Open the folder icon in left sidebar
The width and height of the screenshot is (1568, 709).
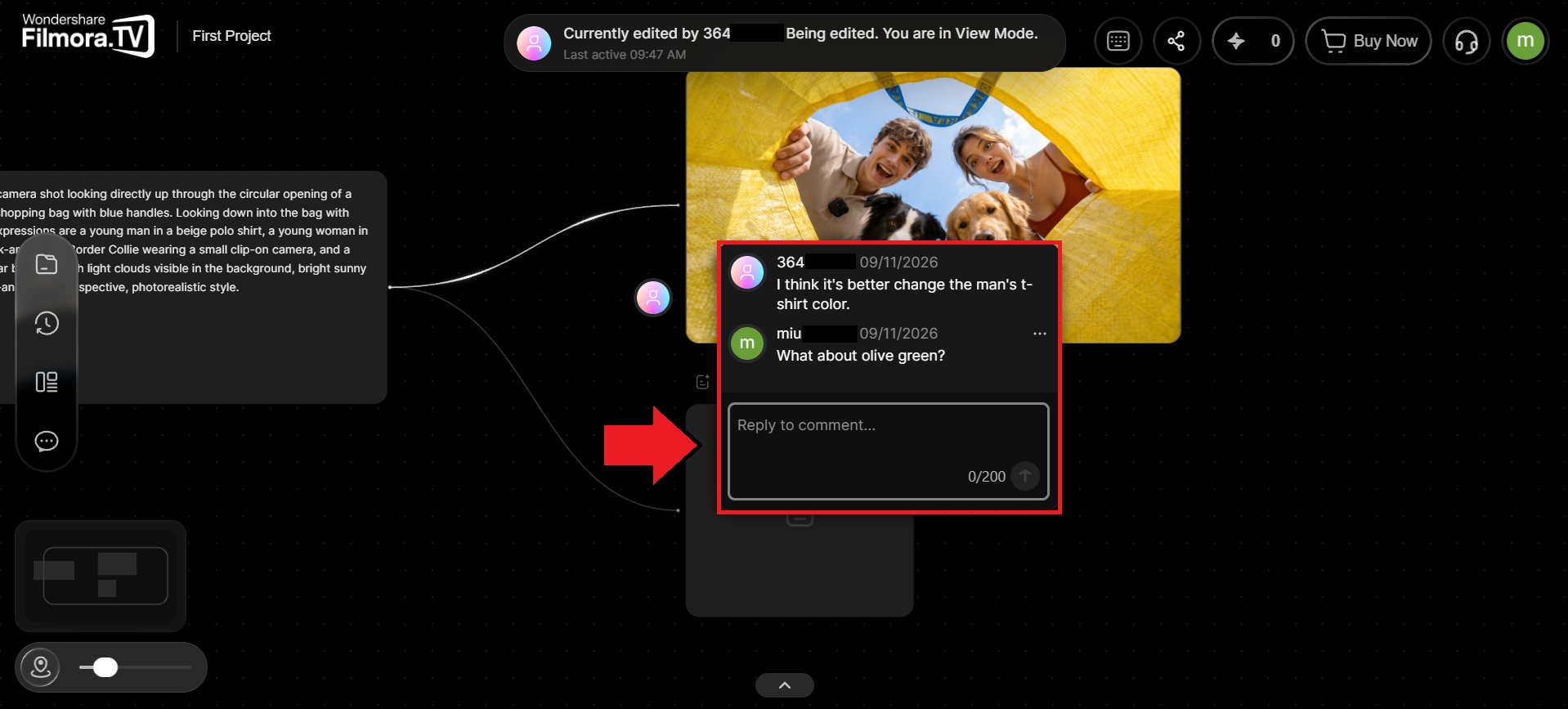[47, 264]
